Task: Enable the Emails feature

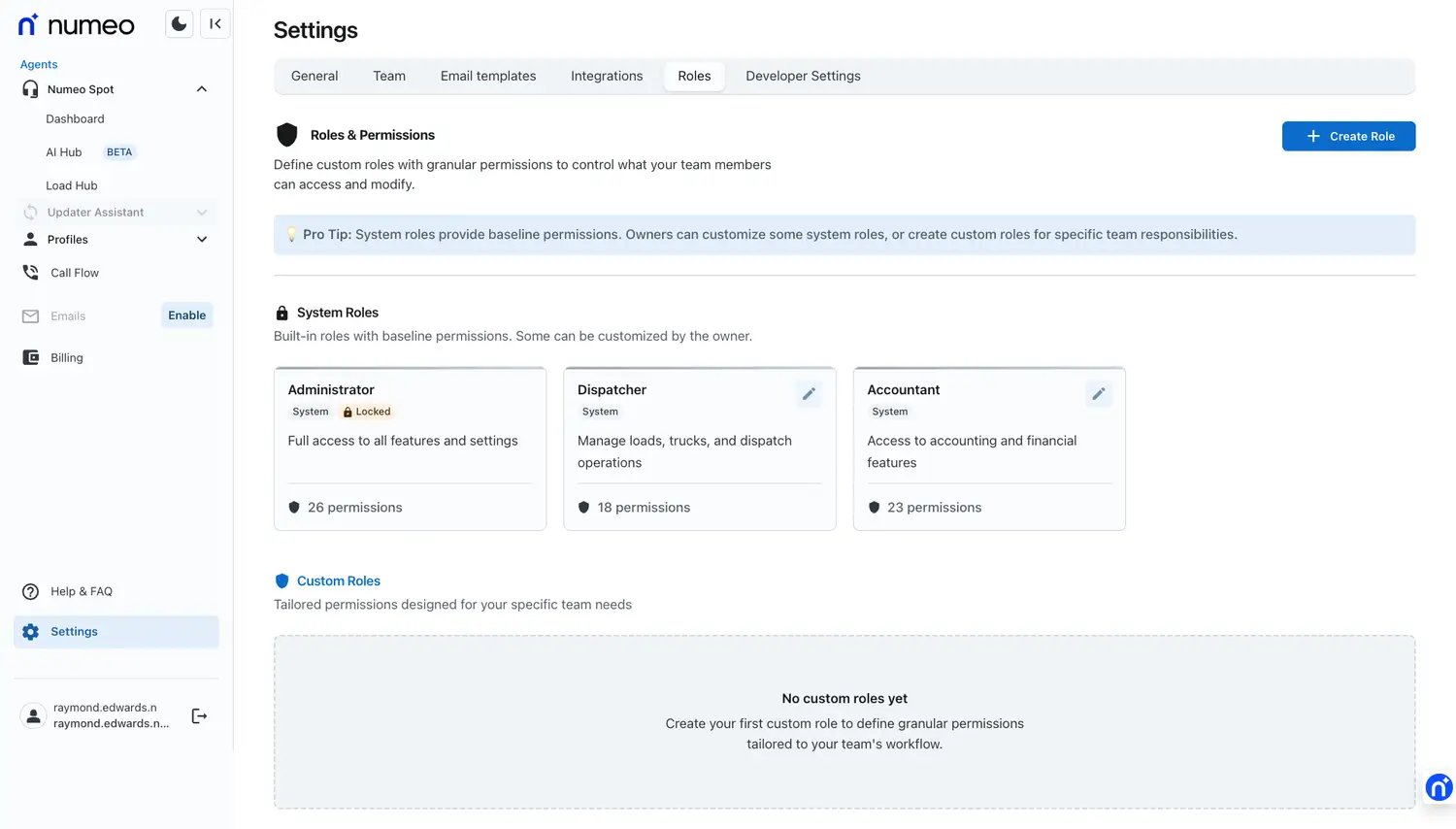Action: pos(186,315)
